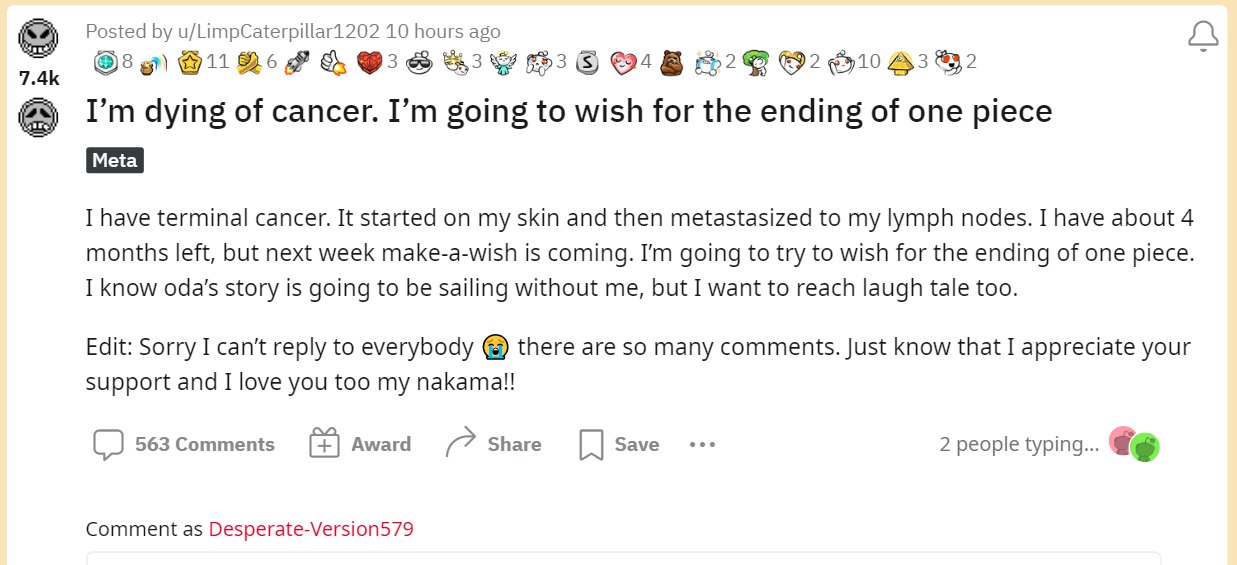Click the rocket award icon
1237x565 pixels.
295,62
